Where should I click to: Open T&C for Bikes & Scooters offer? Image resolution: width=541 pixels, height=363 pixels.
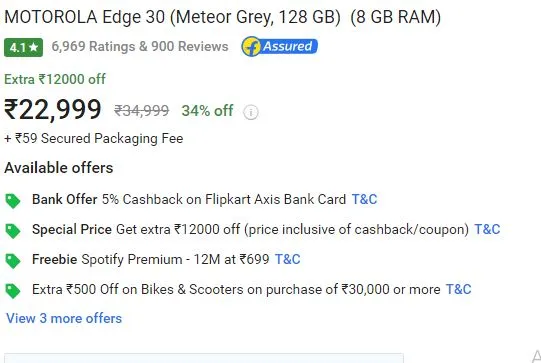459,290
